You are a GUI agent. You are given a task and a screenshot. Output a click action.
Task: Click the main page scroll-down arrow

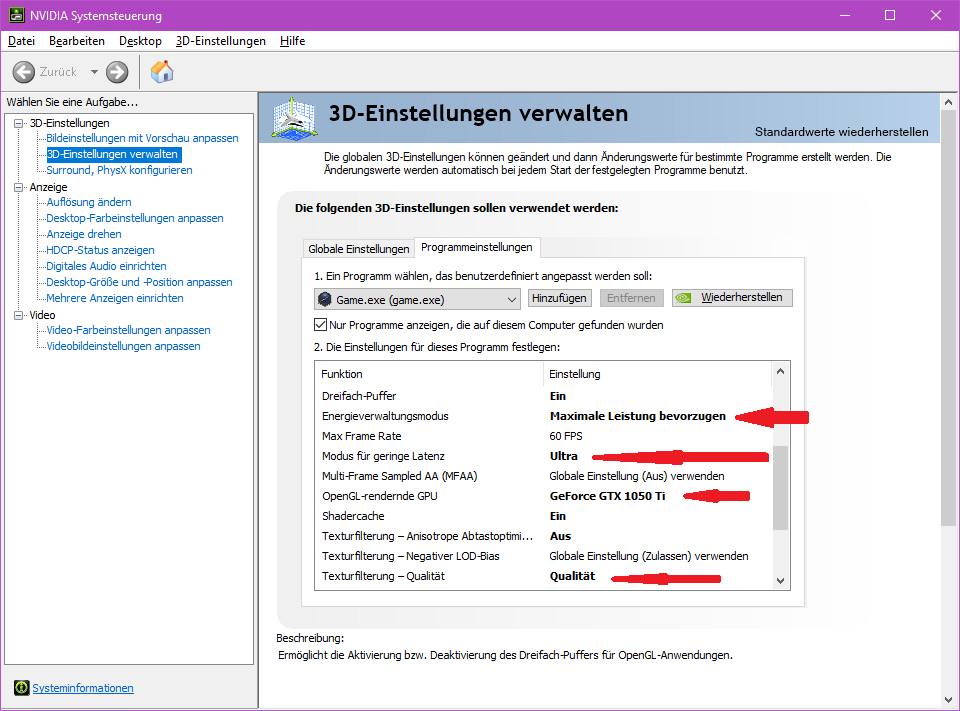click(948, 700)
